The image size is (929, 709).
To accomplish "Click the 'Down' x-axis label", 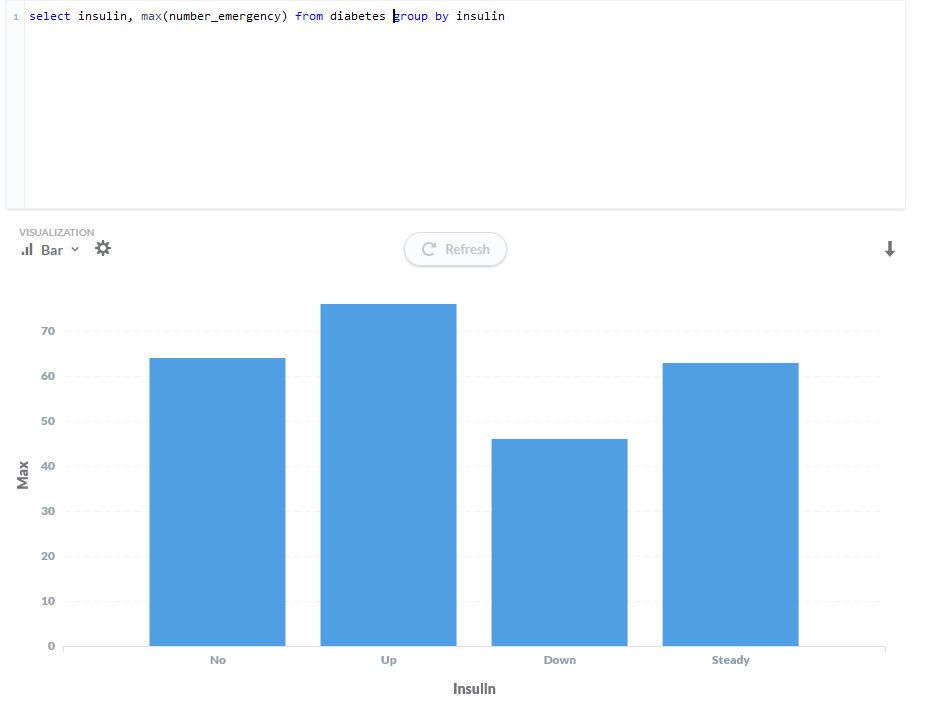I will pyautogui.click(x=559, y=660).
